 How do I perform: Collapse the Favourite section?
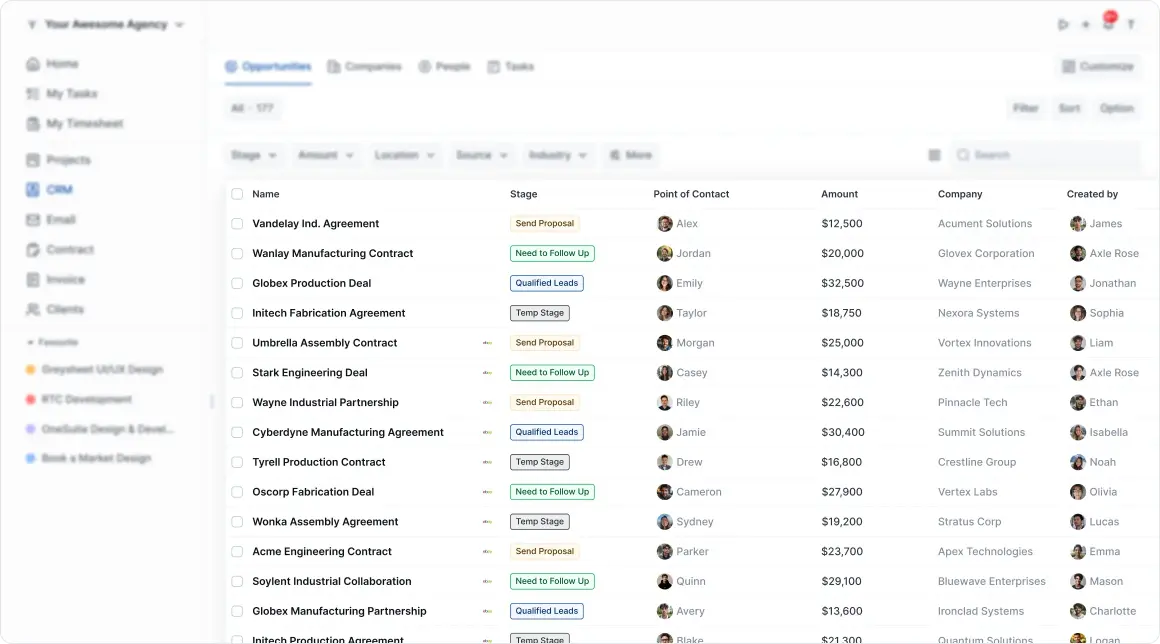[53, 342]
